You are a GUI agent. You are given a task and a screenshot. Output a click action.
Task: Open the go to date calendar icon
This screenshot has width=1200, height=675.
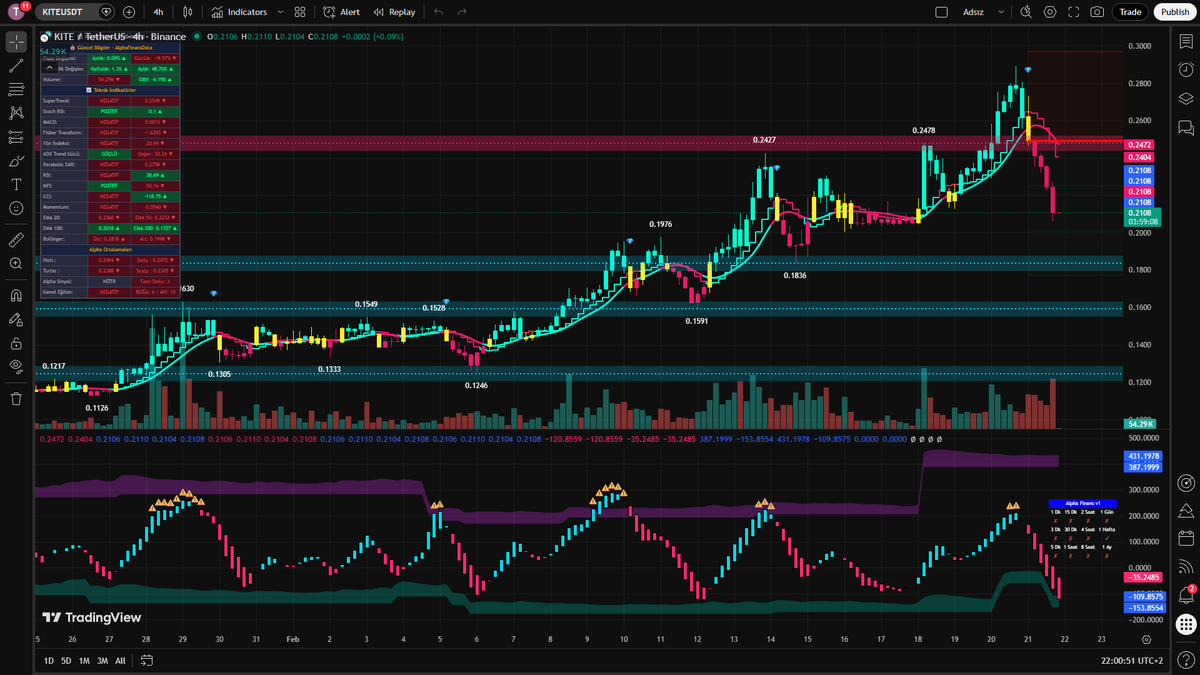point(147,660)
